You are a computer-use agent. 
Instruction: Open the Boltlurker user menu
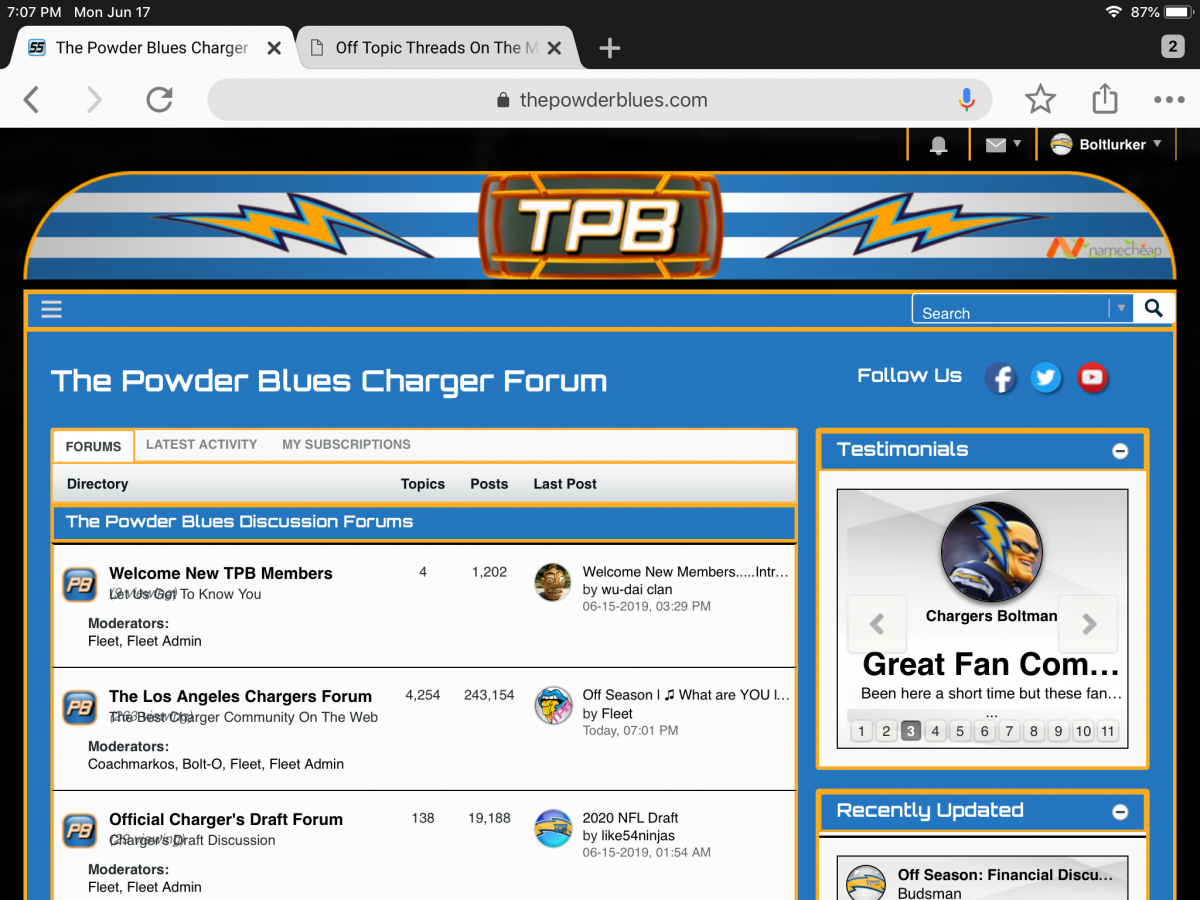pyautogui.click(x=1106, y=144)
